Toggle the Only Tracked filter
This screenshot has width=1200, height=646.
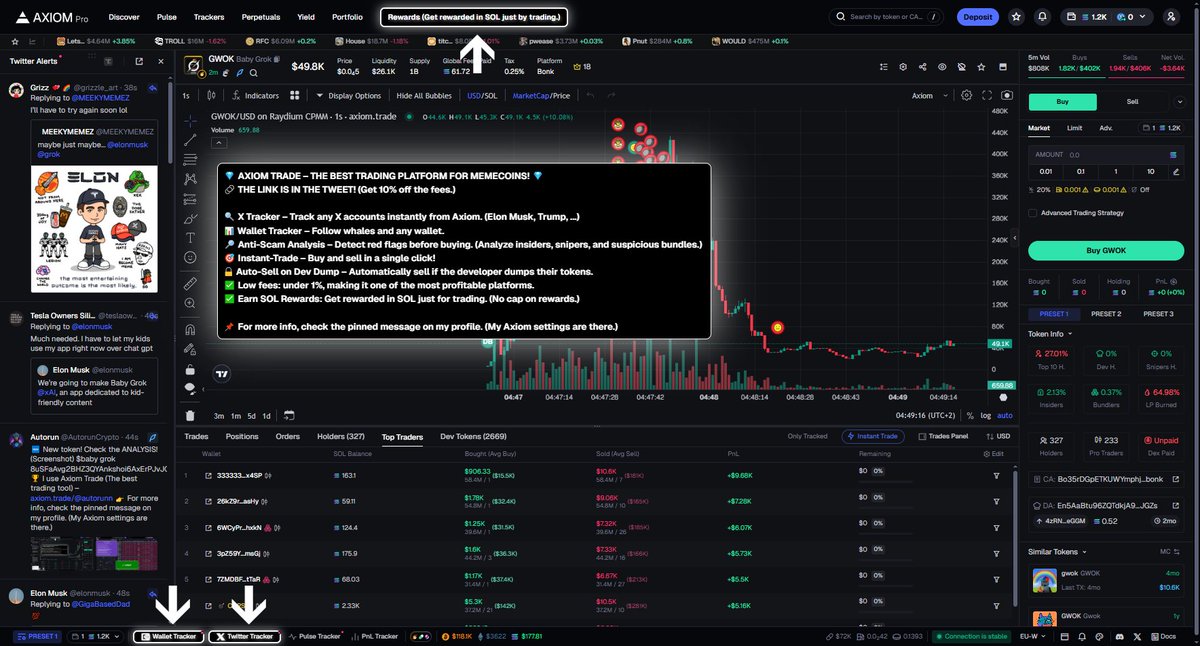click(808, 436)
